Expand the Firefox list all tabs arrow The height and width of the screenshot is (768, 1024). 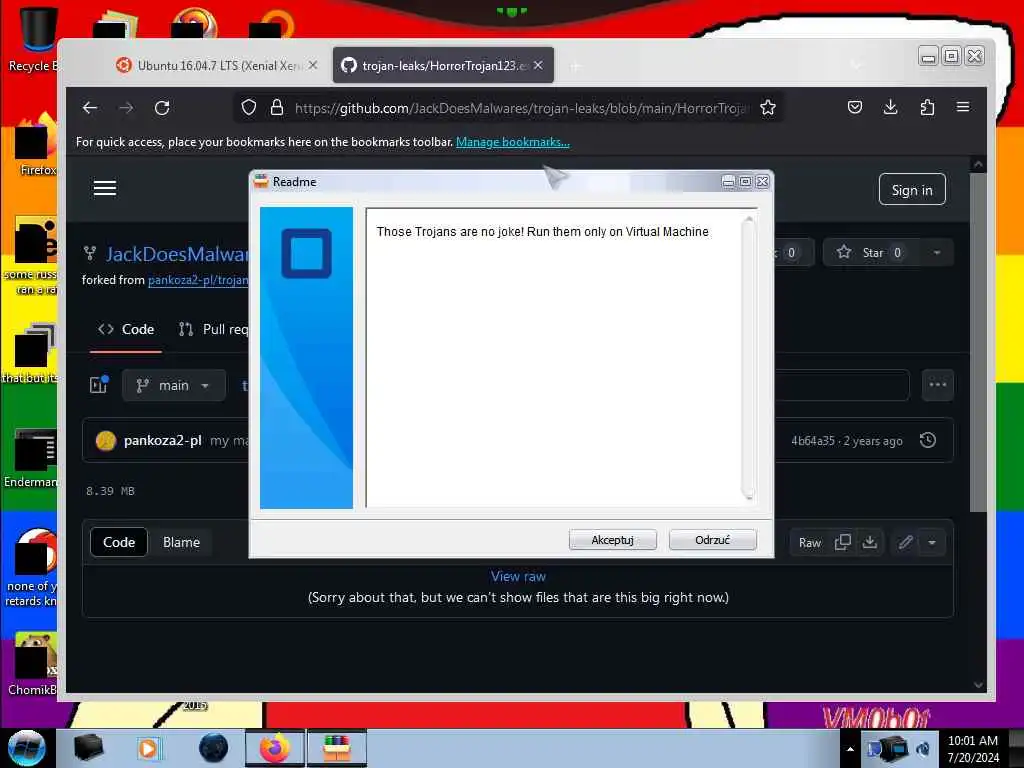coord(857,65)
